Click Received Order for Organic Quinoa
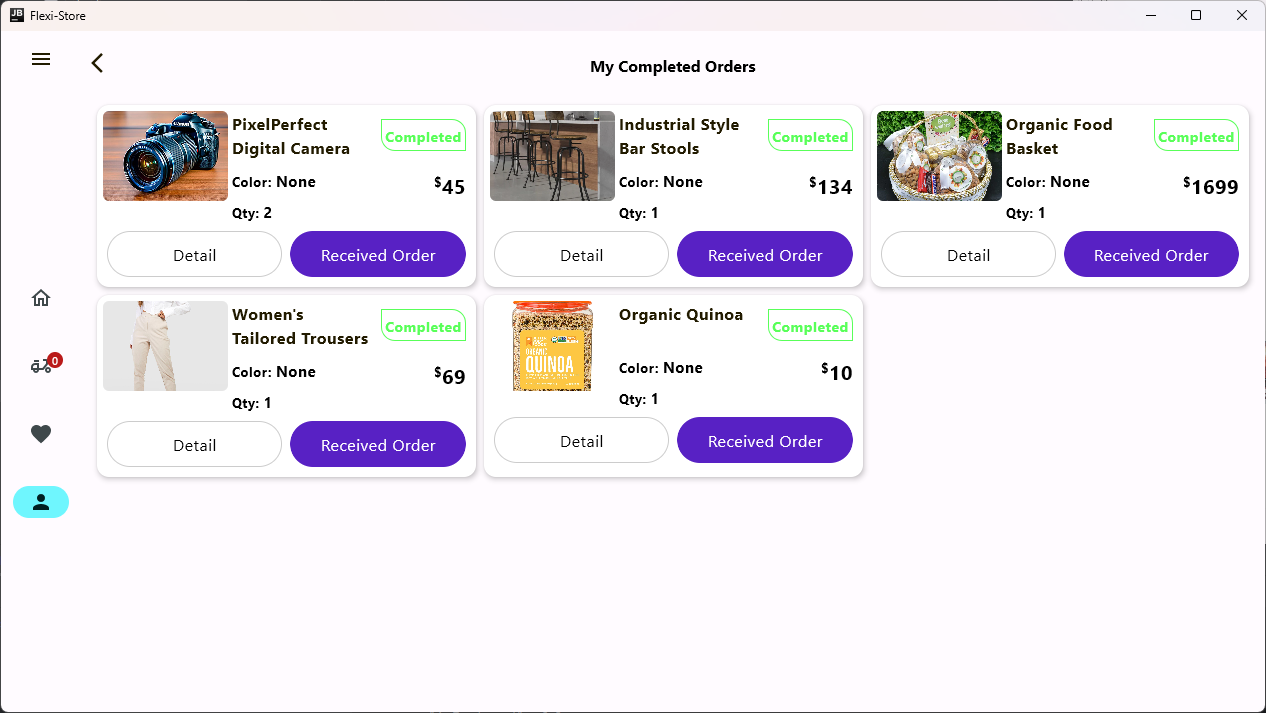 tap(764, 441)
